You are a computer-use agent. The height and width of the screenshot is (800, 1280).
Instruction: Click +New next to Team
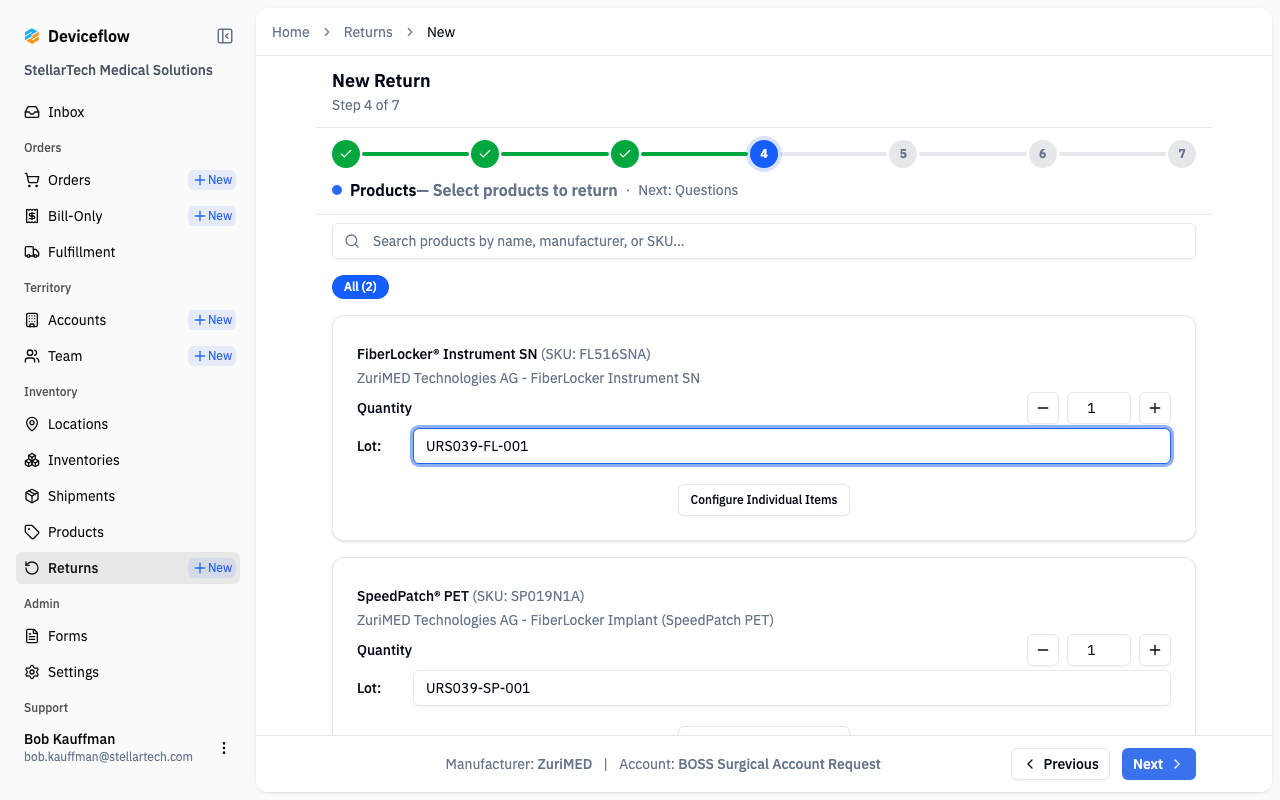click(213, 356)
